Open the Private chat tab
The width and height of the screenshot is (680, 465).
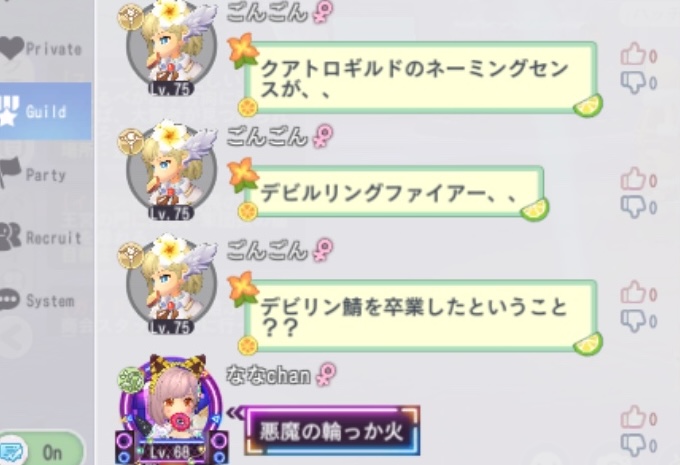pos(45,49)
